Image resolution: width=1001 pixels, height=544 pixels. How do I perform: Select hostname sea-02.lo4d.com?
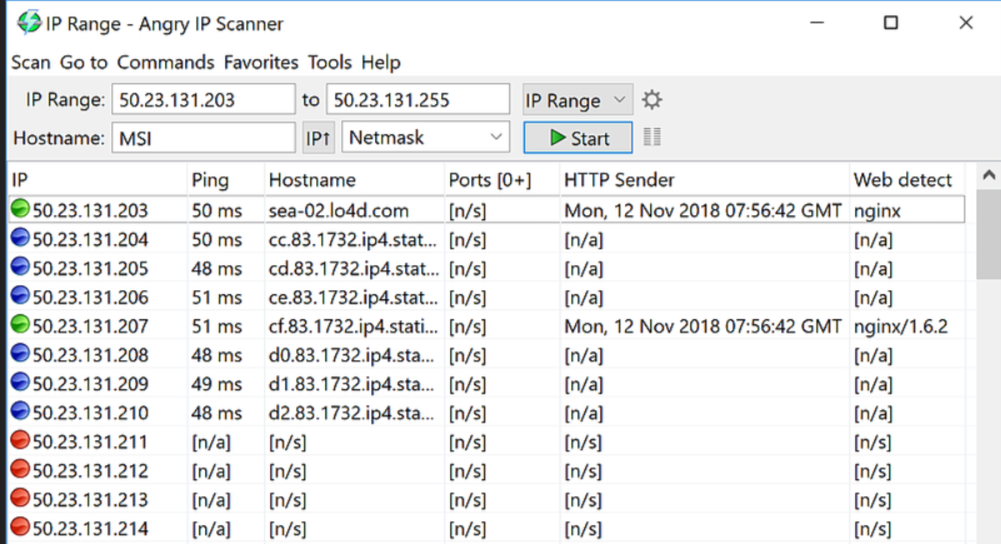coord(338,211)
